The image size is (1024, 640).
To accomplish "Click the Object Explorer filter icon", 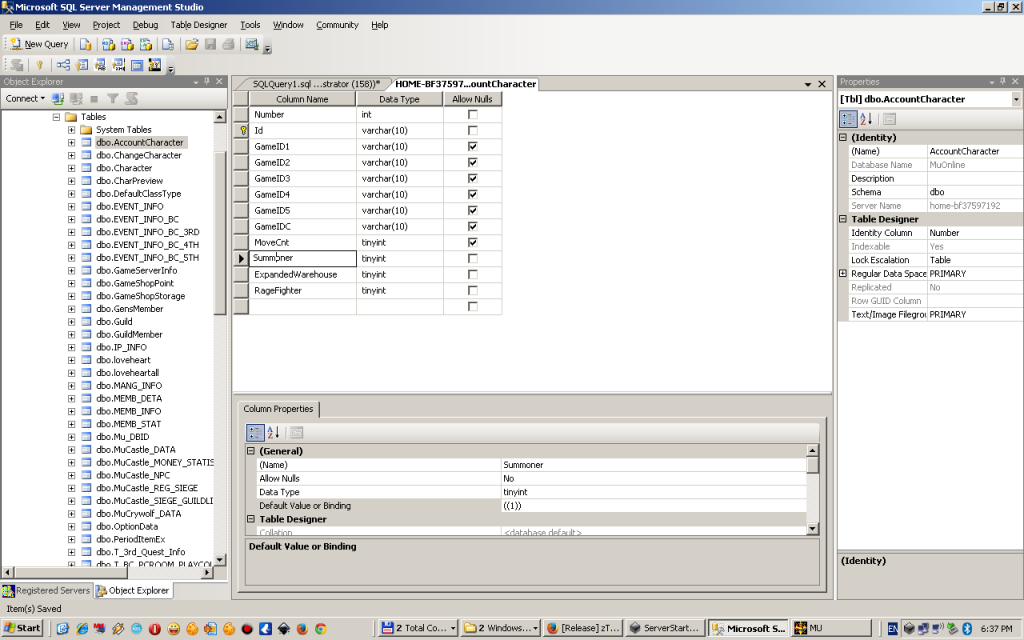I will click(113, 99).
